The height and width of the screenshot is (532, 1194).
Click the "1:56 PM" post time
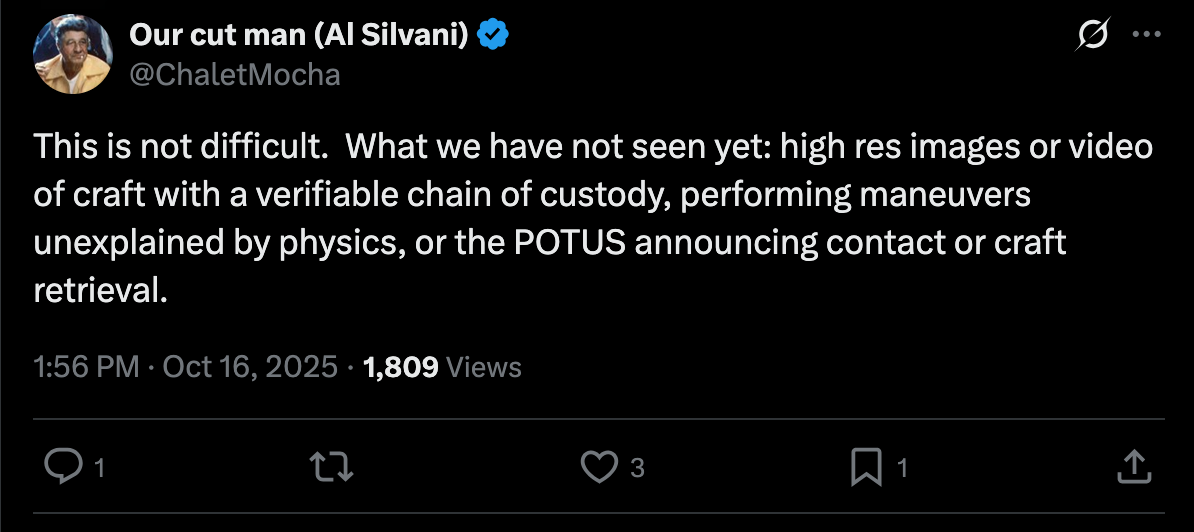coord(86,367)
